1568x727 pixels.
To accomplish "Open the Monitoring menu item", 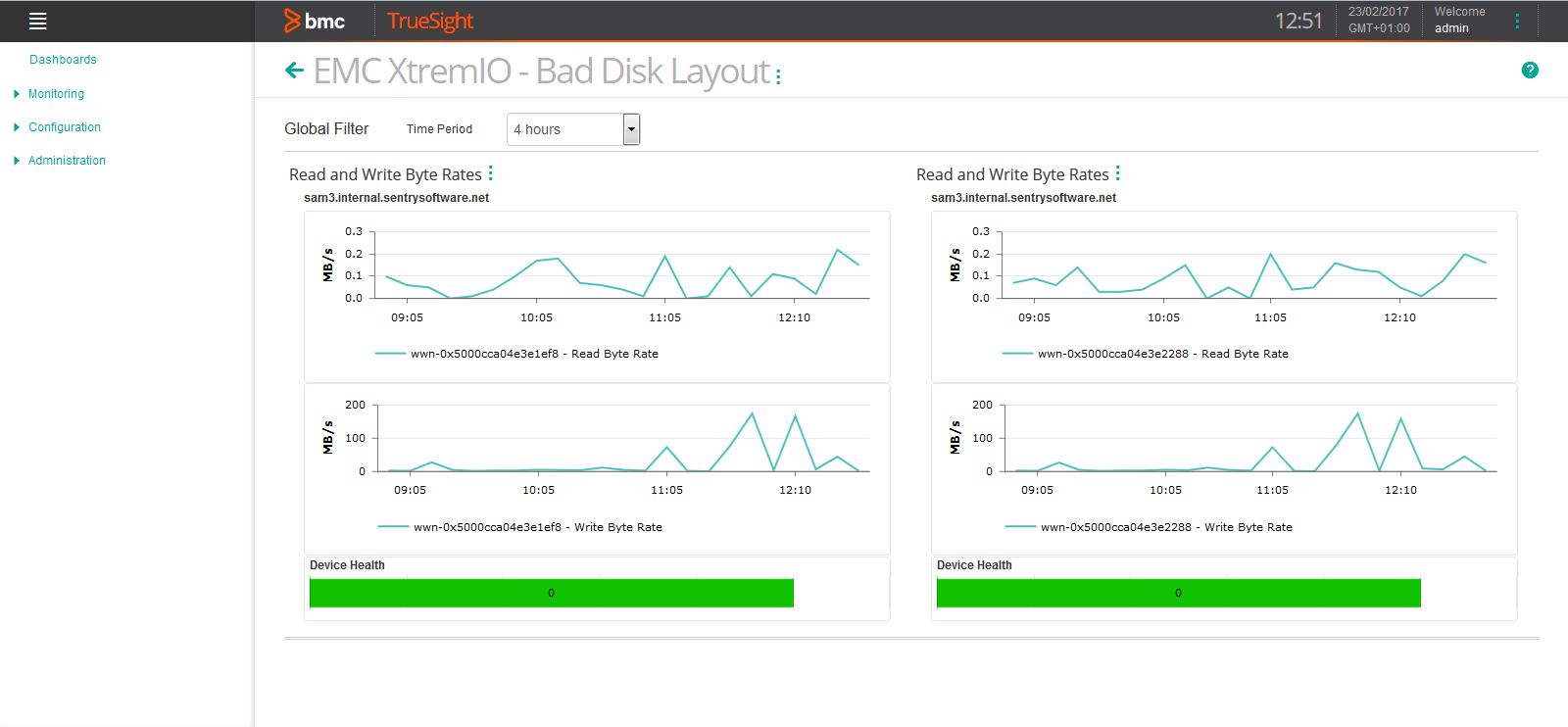I will (x=56, y=94).
